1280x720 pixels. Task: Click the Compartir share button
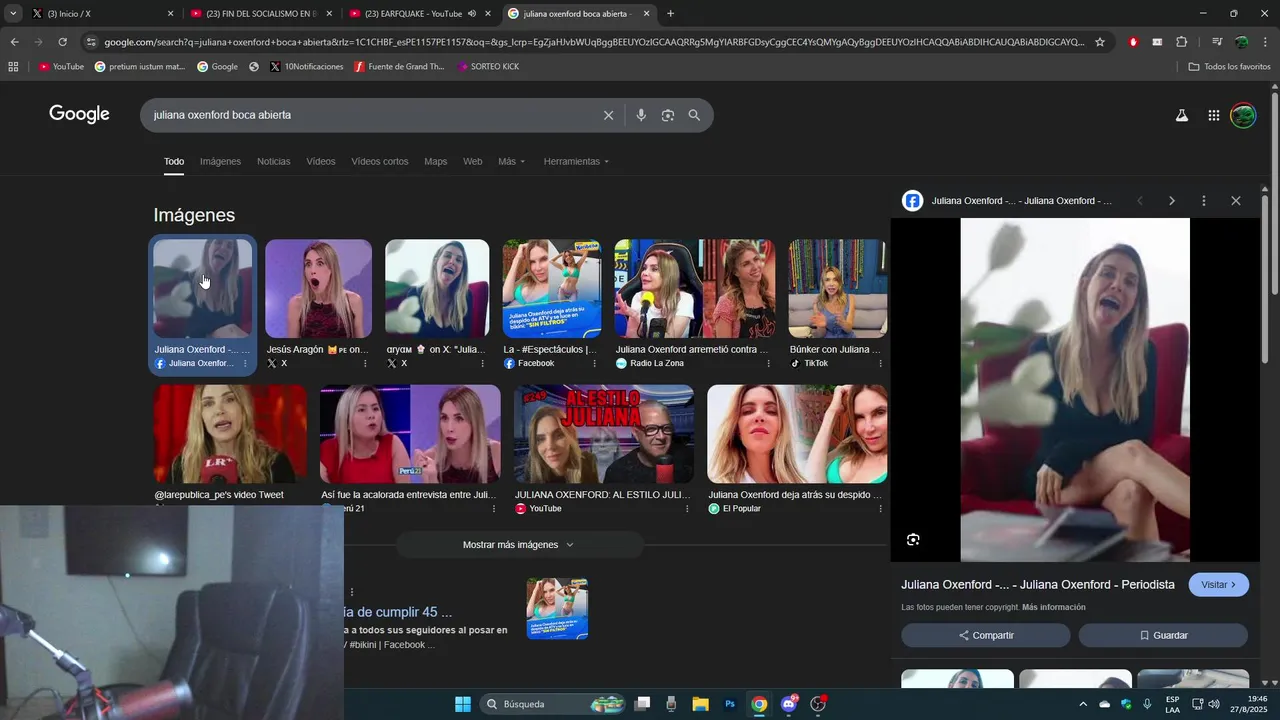pyautogui.click(x=985, y=635)
